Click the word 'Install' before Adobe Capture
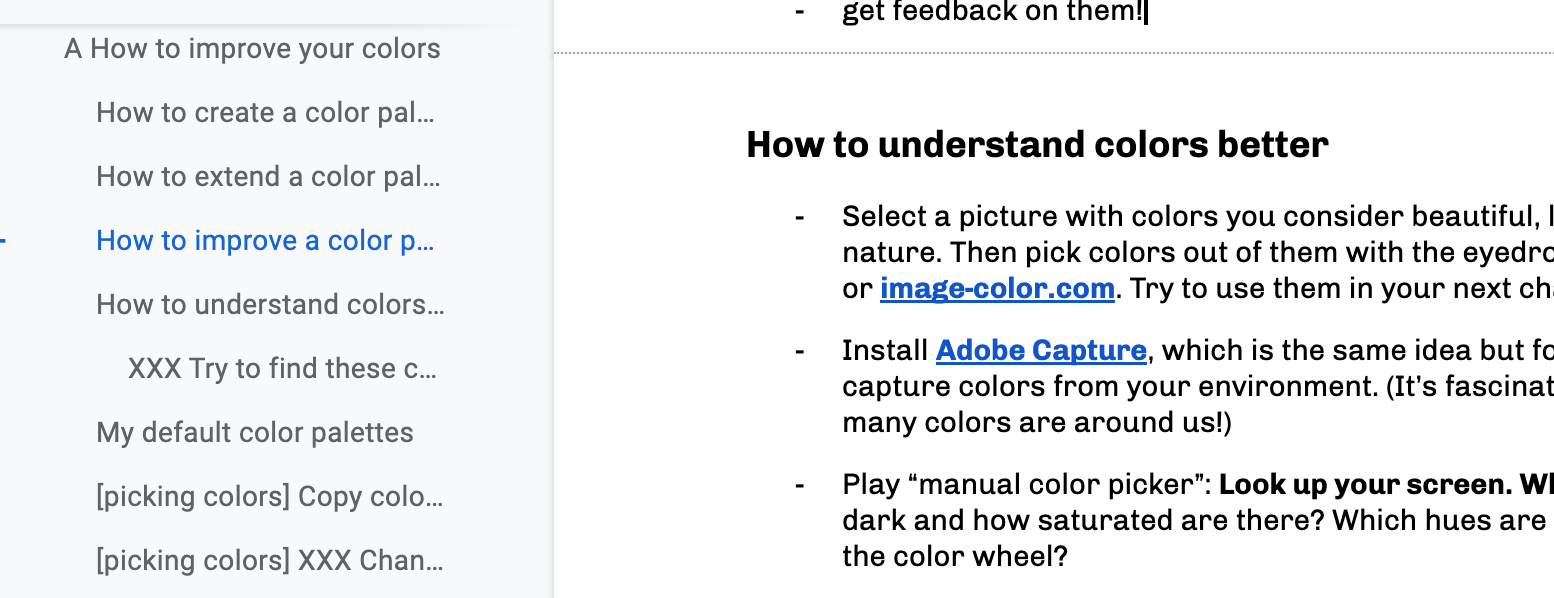1554x598 pixels. pyautogui.click(x=885, y=351)
